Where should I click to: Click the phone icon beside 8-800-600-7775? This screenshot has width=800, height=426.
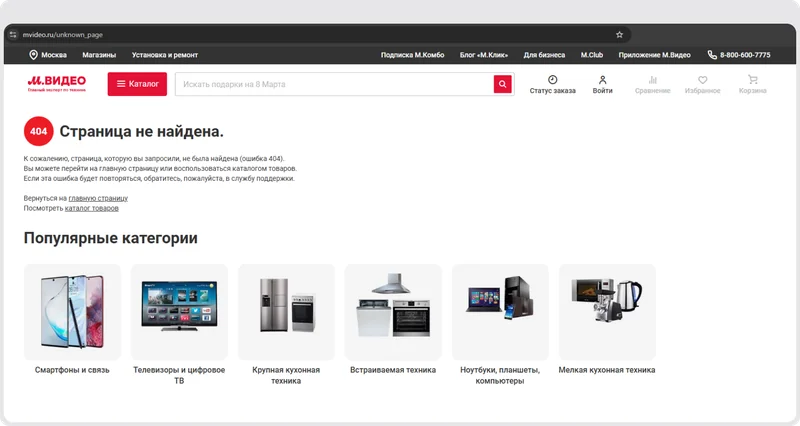[712, 55]
